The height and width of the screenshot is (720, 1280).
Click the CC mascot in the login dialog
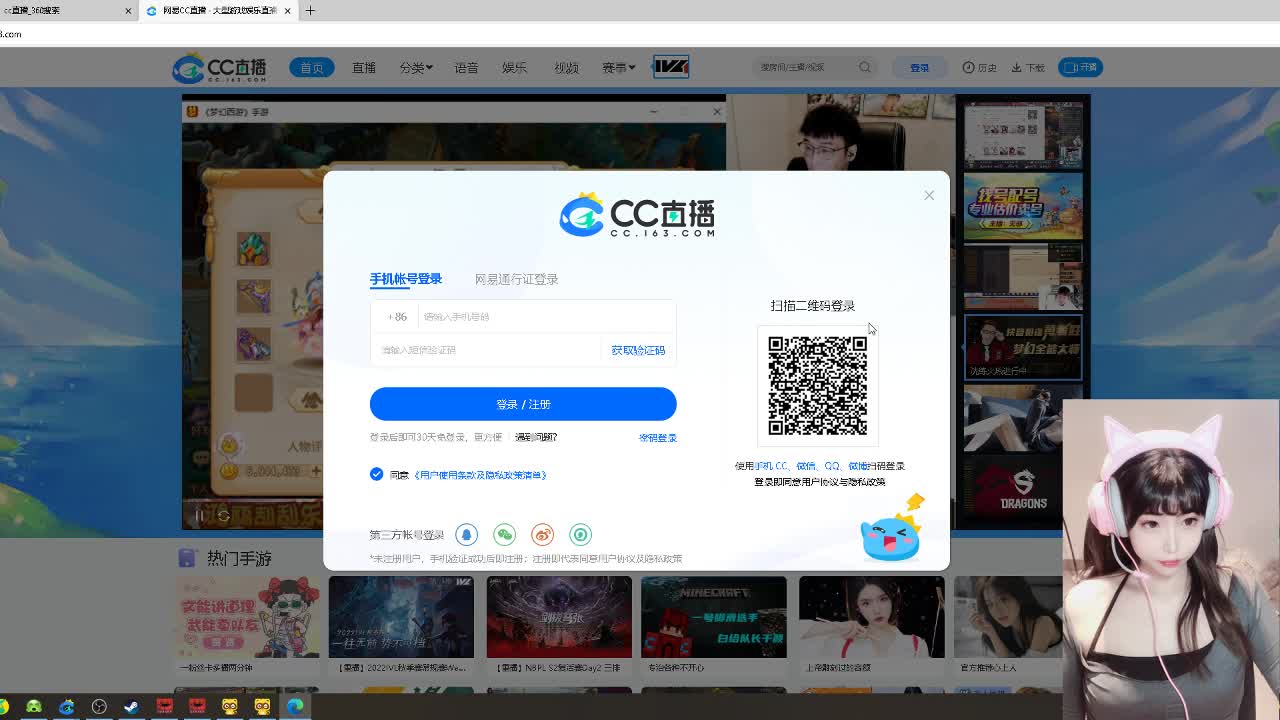pos(892,530)
